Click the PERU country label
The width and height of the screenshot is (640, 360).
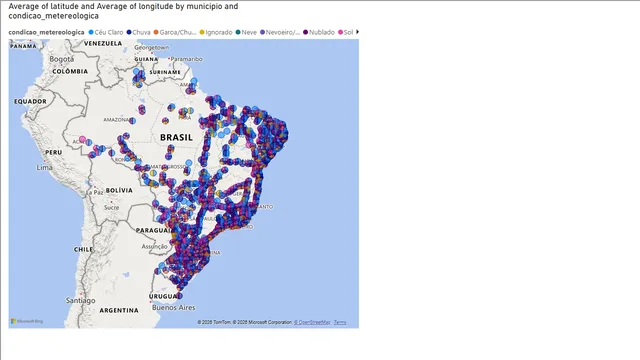(x=54, y=152)
